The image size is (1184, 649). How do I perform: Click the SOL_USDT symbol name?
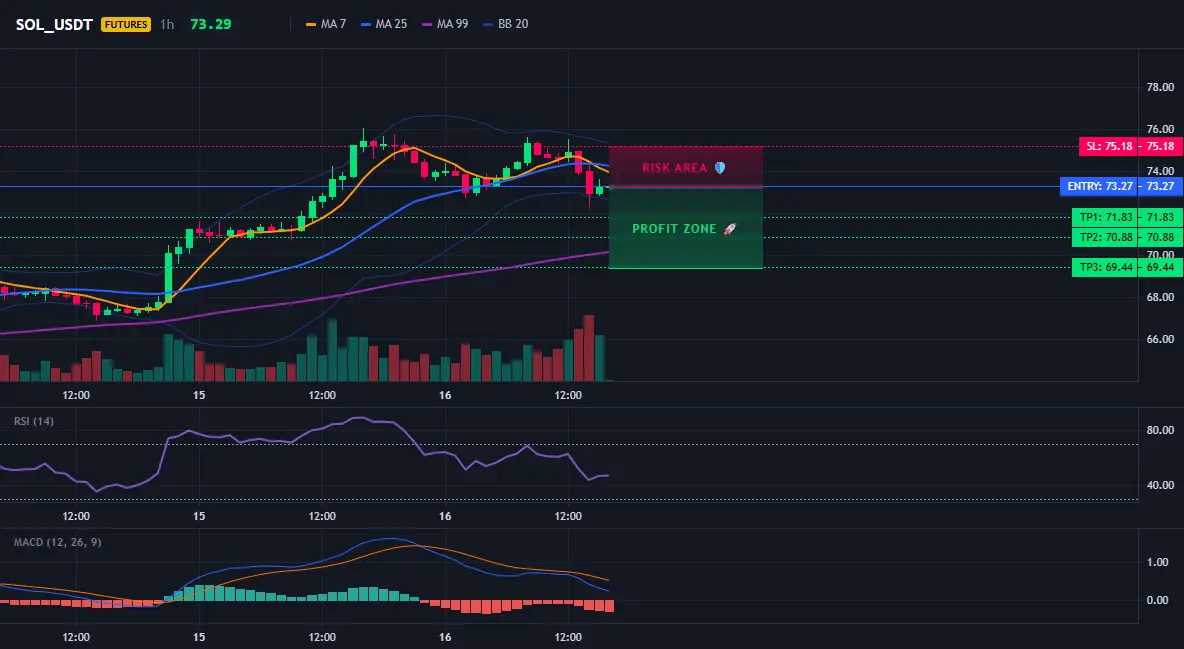tap(54, 24)
